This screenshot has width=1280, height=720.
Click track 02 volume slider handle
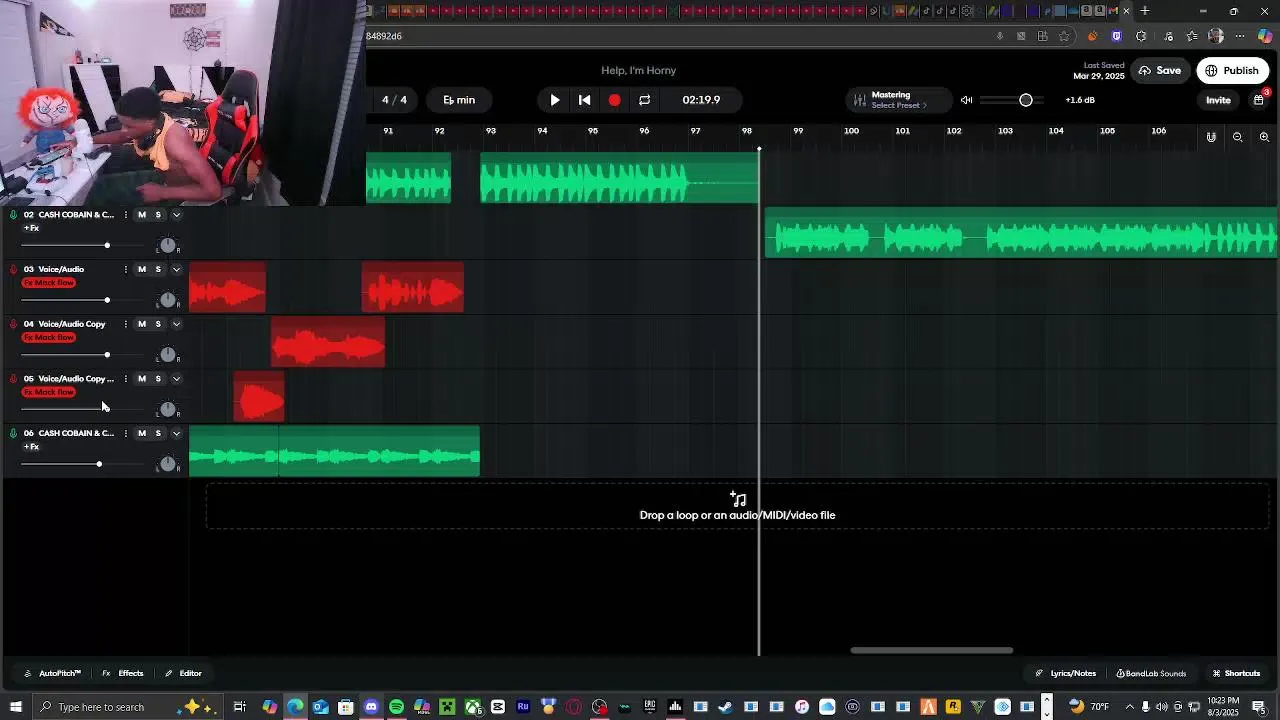tap(107, 245)
